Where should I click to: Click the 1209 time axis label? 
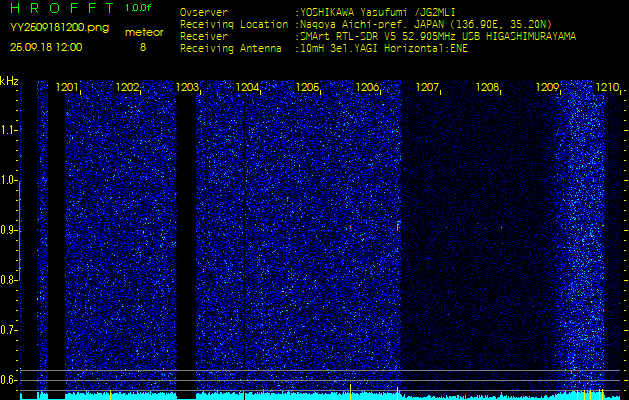click(x=548, y=87)
